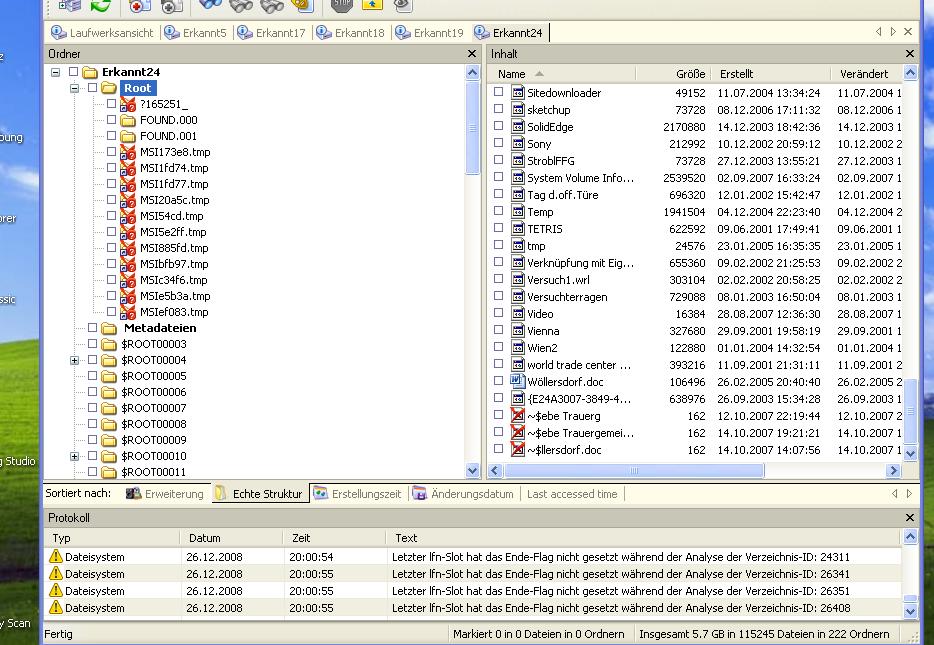Click the $ROOT00003 folder icon
This screenshot has height=645, width=934.
(x=108, y=344)
